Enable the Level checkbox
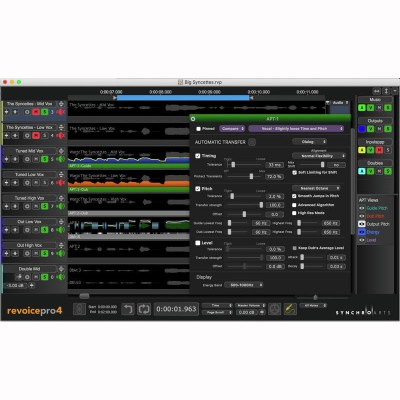The height and width of the screenshot is (400, 400). click(x=198, y=243)
